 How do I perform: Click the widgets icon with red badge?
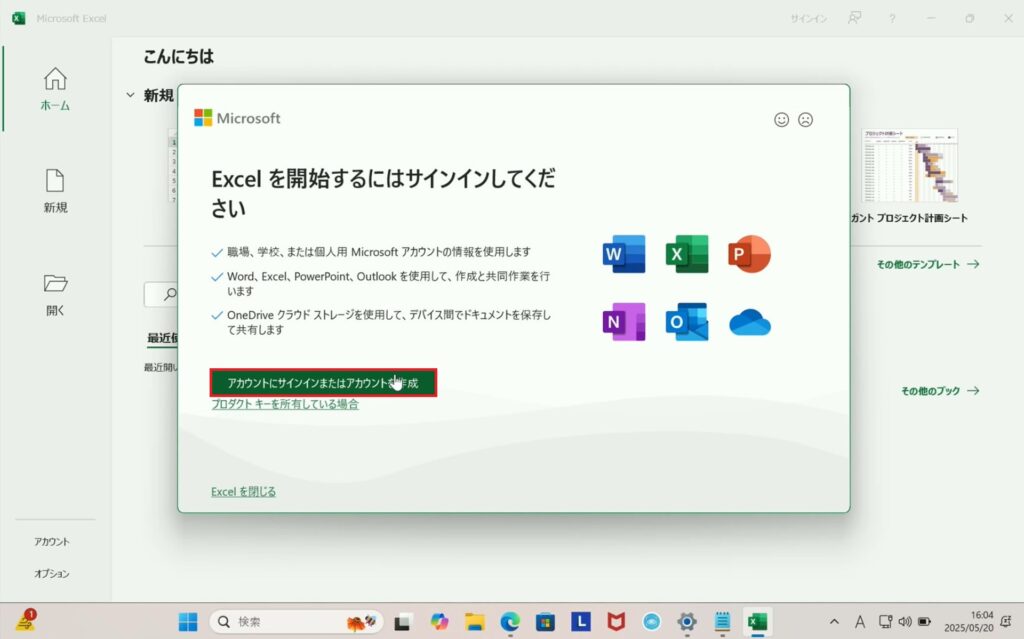pyautogui.click(x=26, y=621)
